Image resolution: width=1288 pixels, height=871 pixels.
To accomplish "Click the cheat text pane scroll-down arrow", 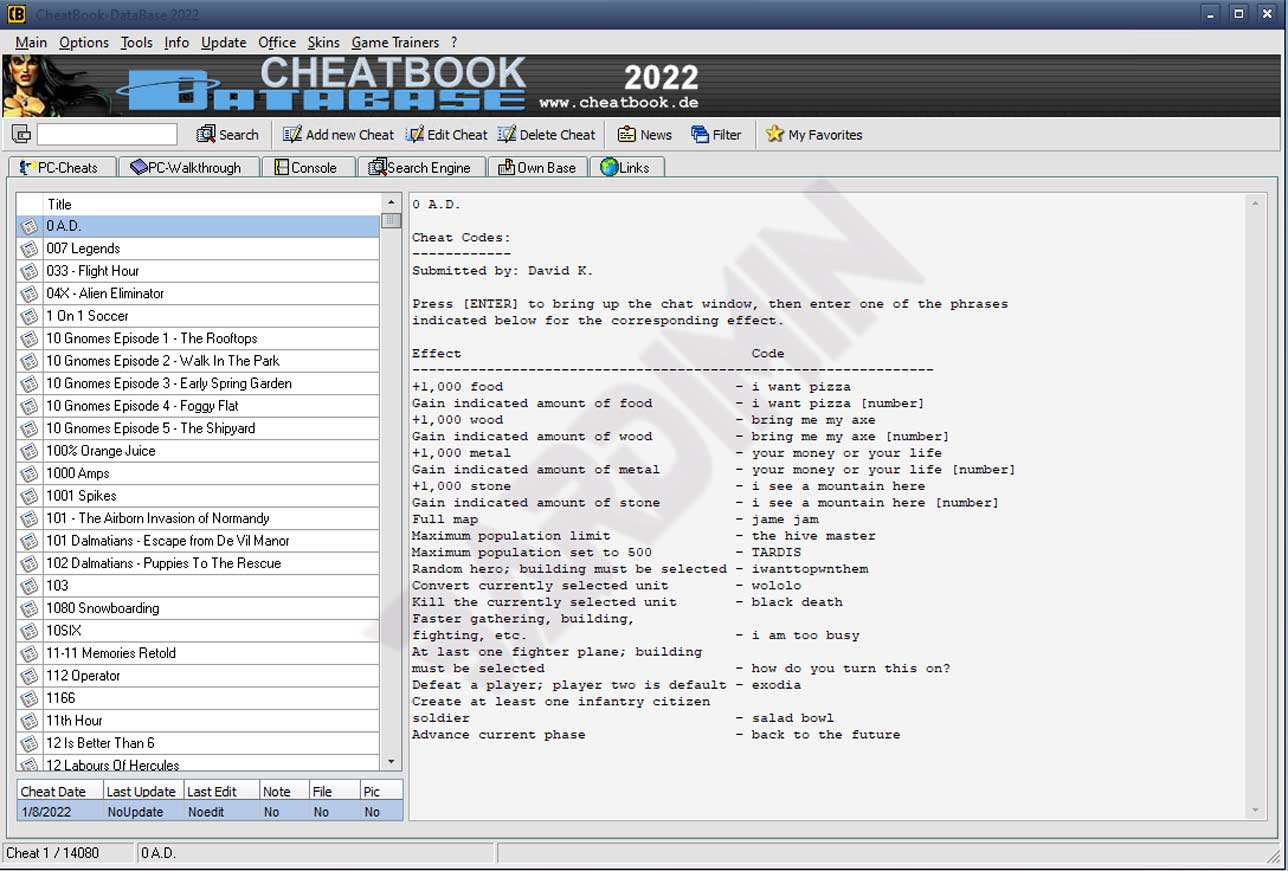I will 1255,810.
